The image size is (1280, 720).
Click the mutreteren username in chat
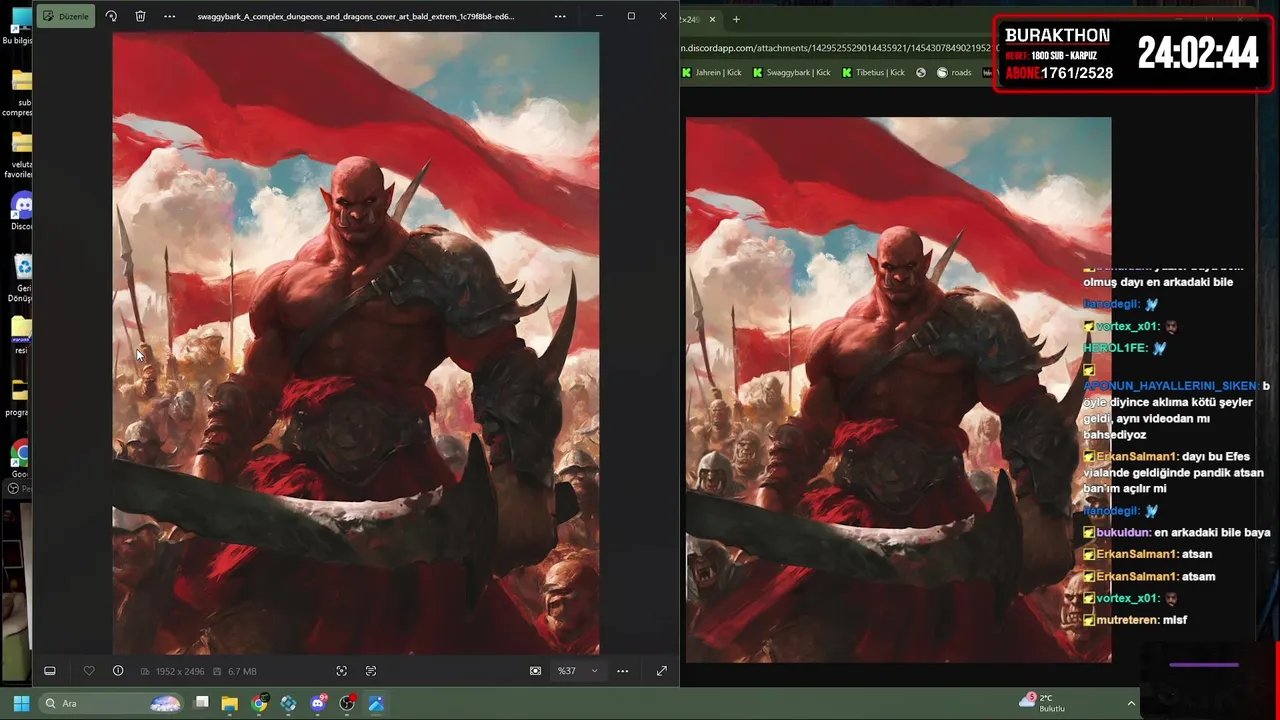(x=1128, y=620)
